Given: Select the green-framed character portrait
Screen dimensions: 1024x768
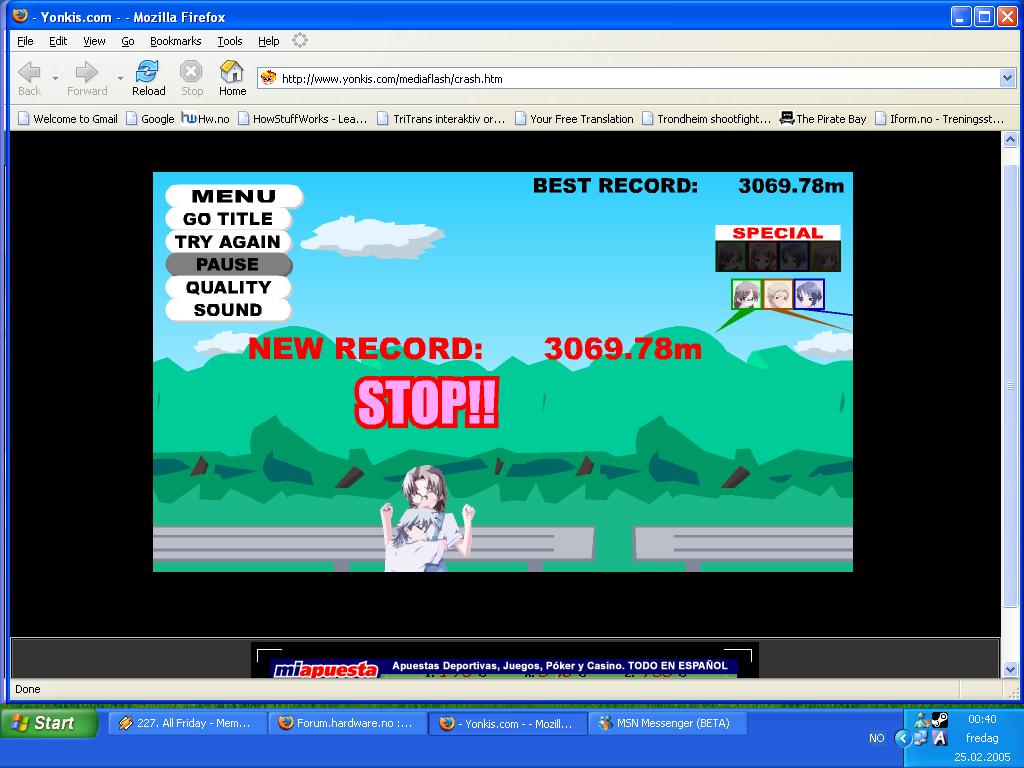Looking at the screenshot, I should pyautogui.click(x=746, y=295).
